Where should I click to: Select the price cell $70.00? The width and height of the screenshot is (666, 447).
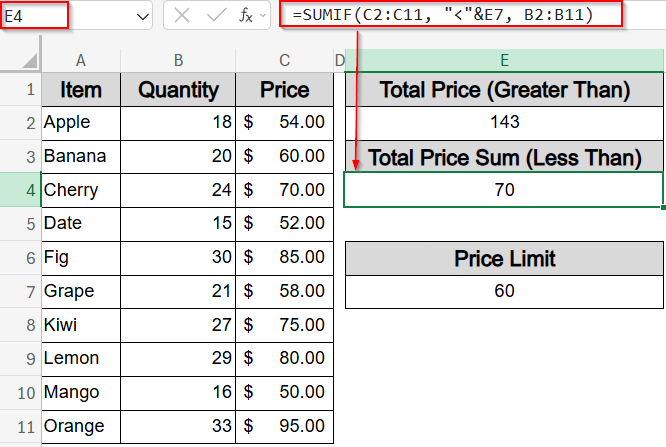coord(284,190)
